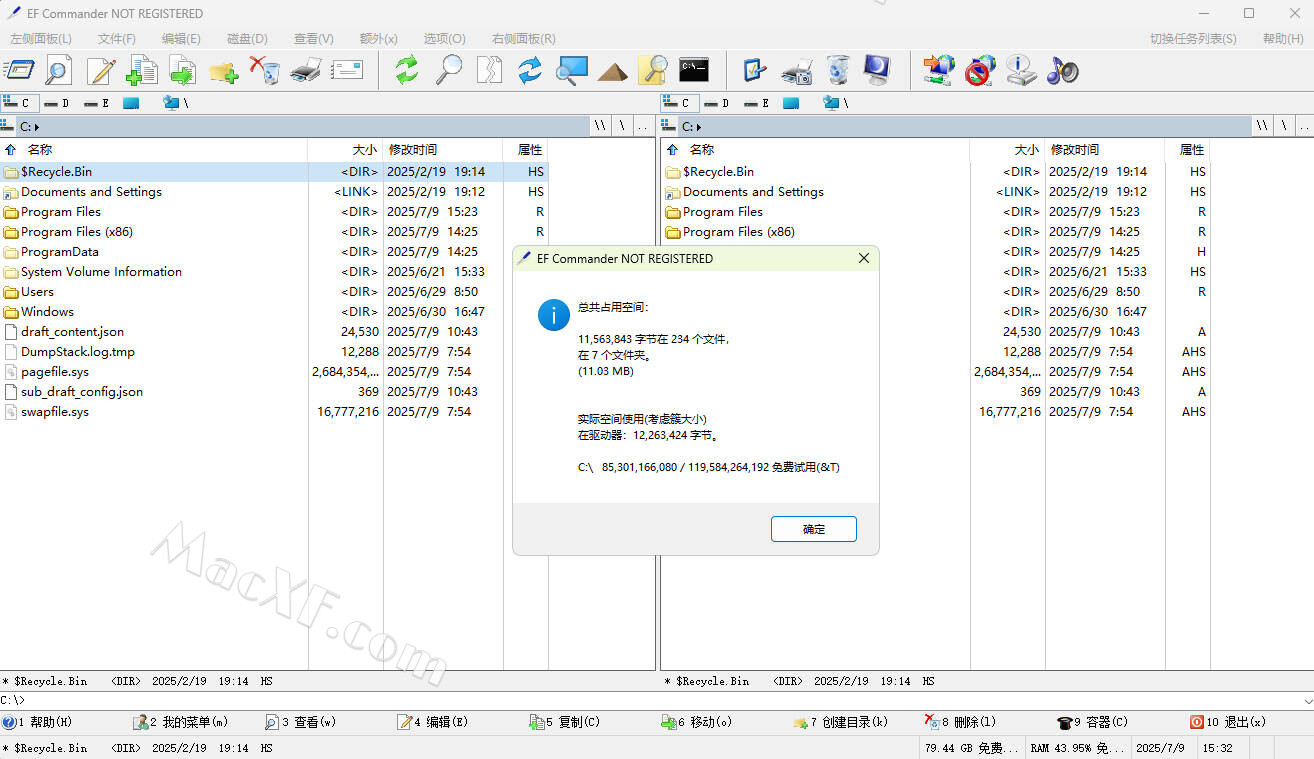Switch right panel to drive E
The height and width of the screenshot is (759, 1314).
(x=758, y=103)
